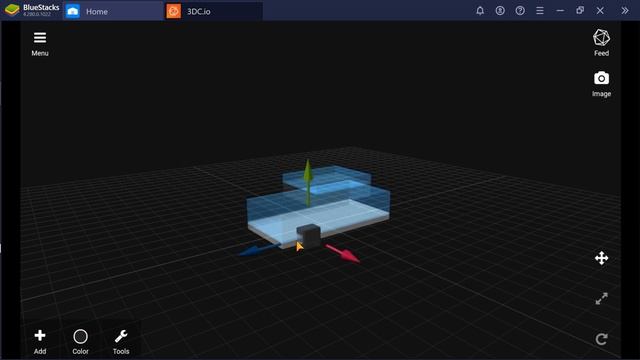Click the red axis arrow of gizmo
640x360 pixels.
coord(342,253)
